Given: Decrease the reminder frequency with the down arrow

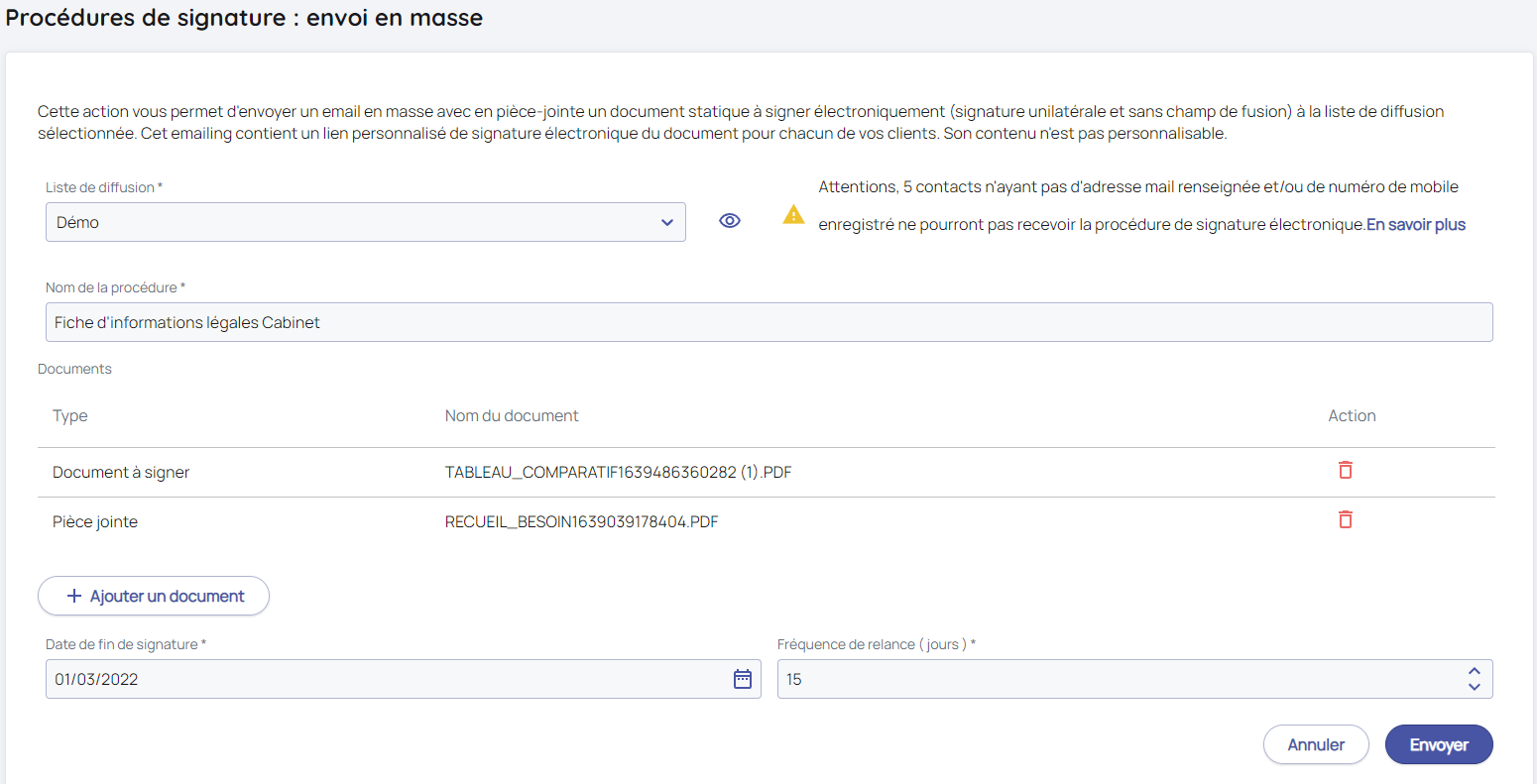Looking at the screenshot, I should [x=1474, y=687].
